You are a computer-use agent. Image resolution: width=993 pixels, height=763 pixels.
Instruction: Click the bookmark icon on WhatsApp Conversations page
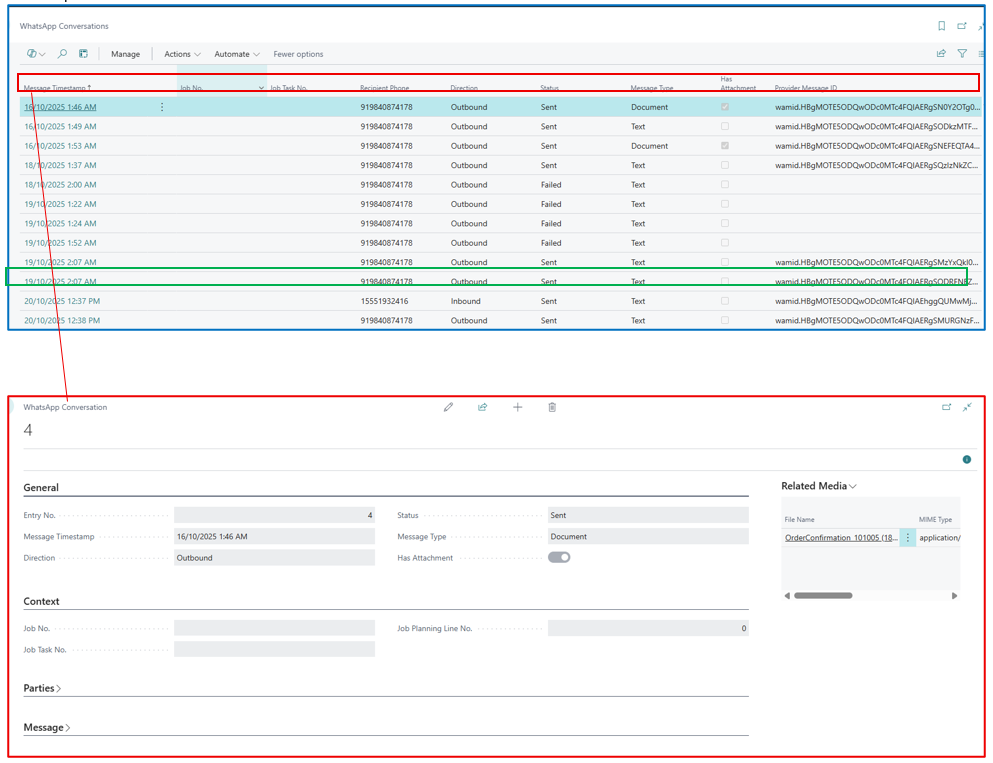pos(941,26)
